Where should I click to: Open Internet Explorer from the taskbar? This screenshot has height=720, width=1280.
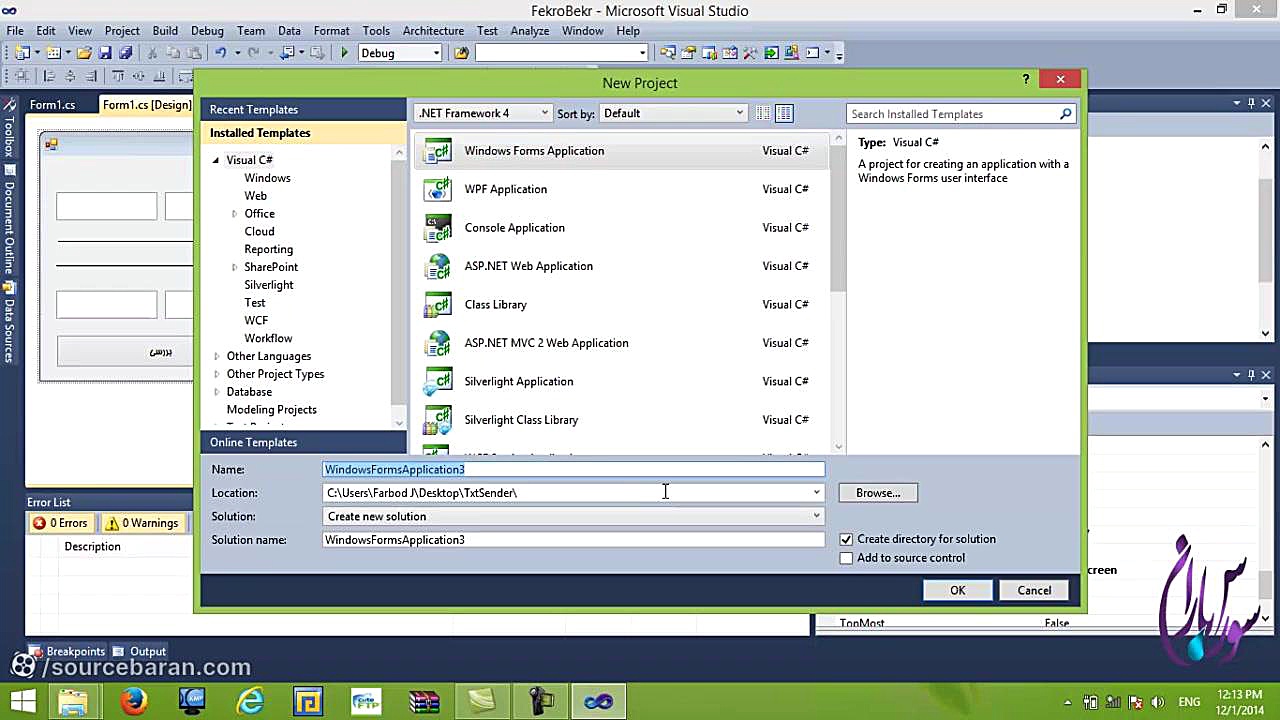click(x=250, y=701)
